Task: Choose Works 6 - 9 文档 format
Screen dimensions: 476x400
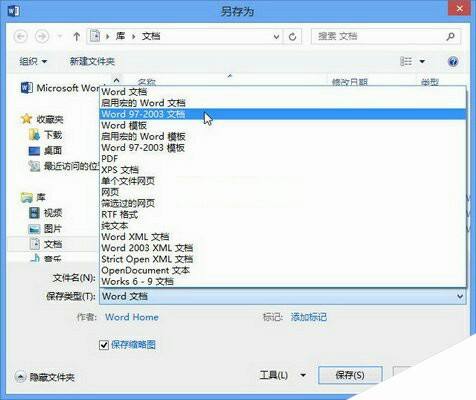Action: [x=283, y=282]
